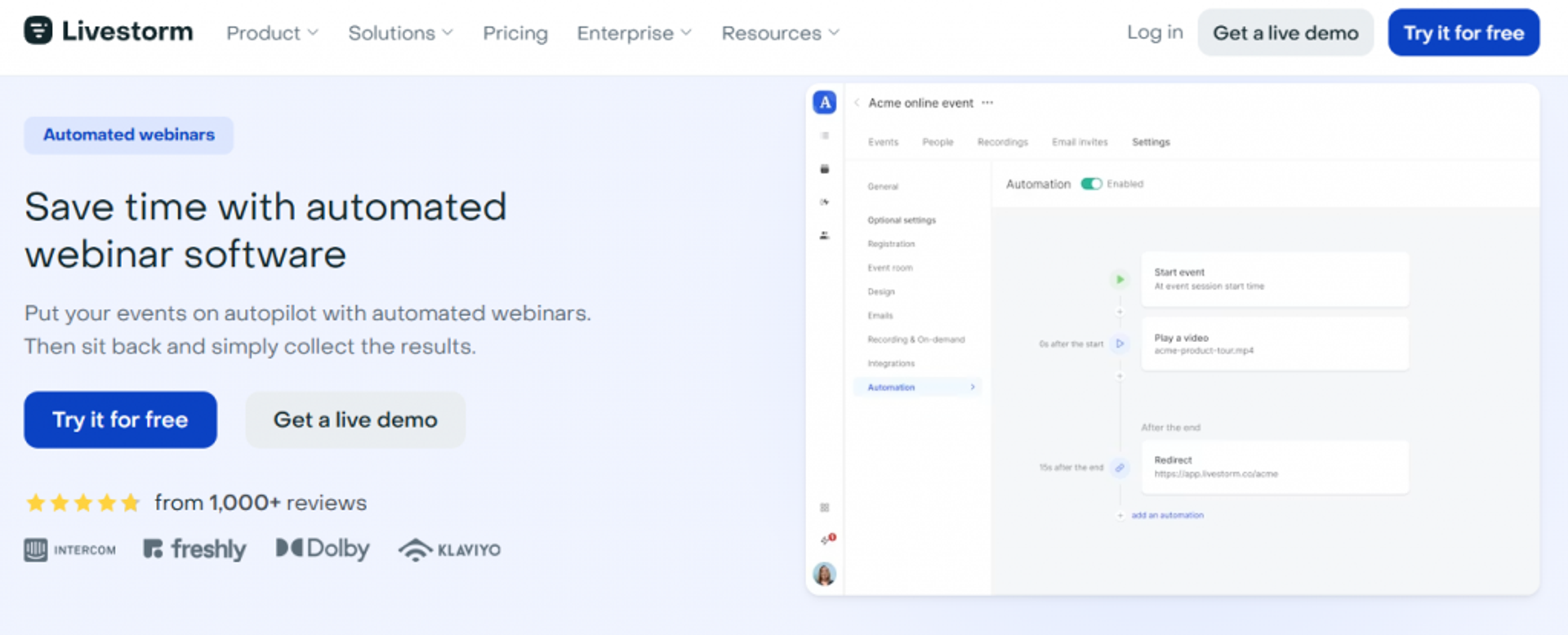The width and height of the screenshot is (1568, 635).
Task: Click the Livestorm logo icon
Action: coord(38,31)
